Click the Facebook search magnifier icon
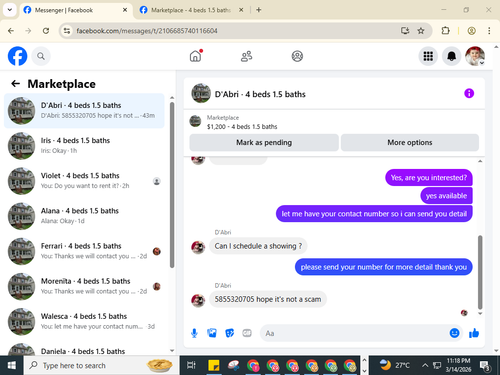The height and width of the screenshot is (375, 500). tap(41, 56)
